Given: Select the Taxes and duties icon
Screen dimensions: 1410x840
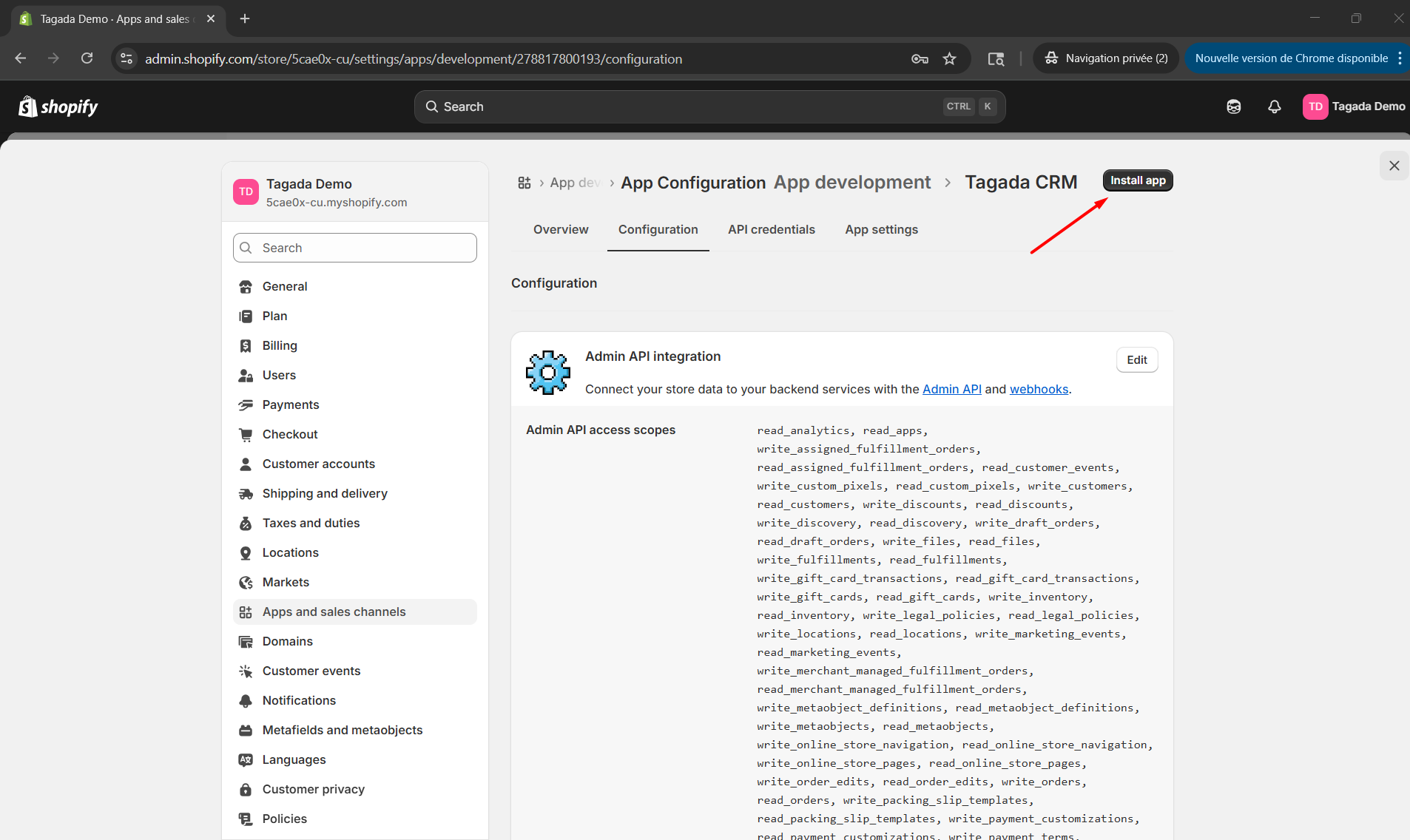Looking at the screenshot, I should click(x=246, y=524).
